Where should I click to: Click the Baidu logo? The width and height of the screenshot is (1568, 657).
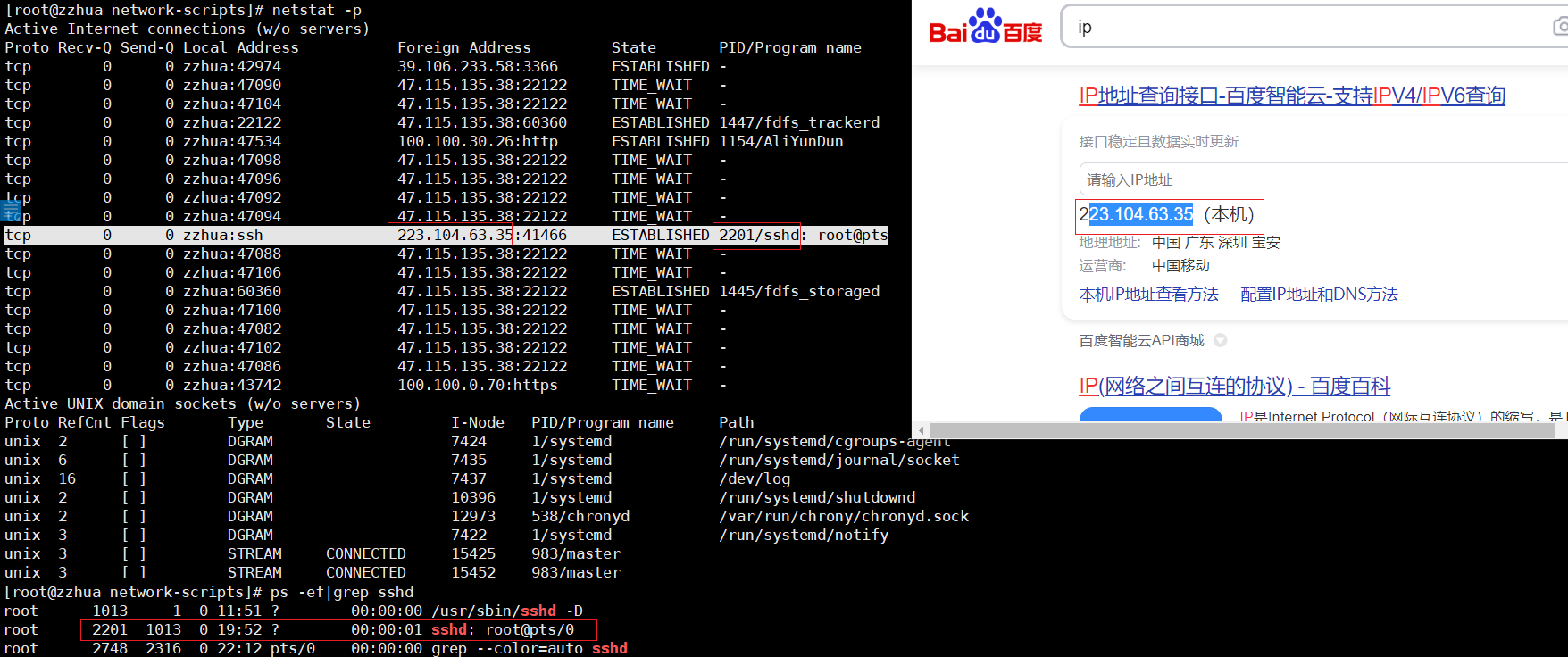(985, 27)
